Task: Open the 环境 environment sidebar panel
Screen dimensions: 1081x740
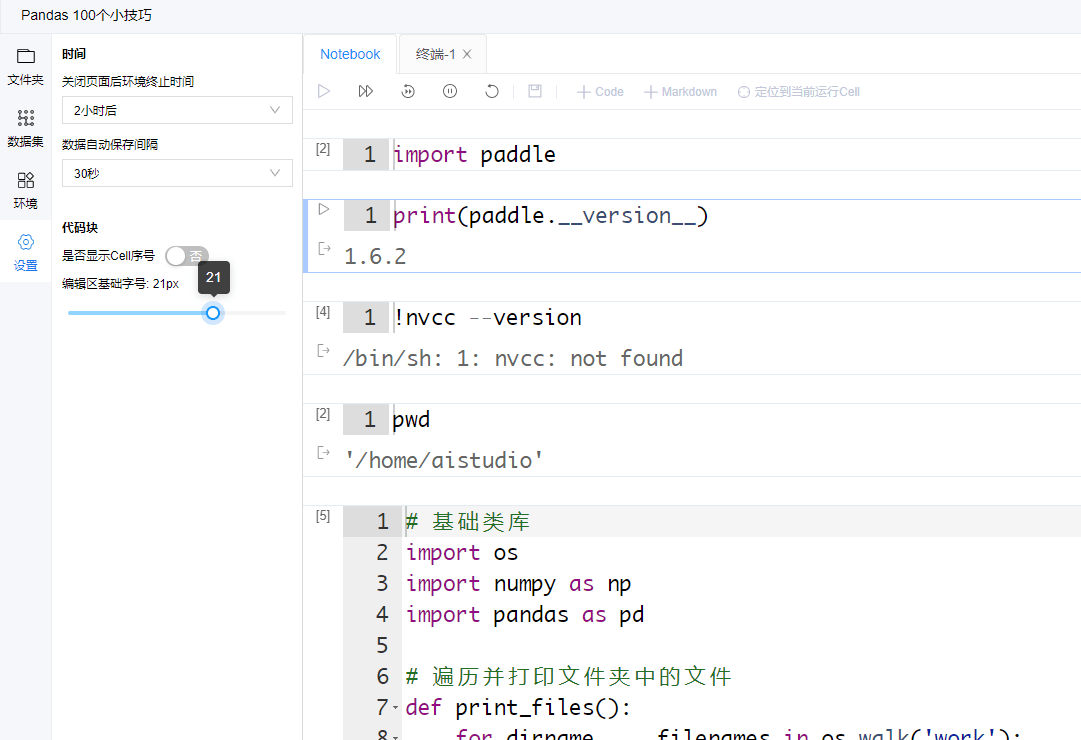Action: tap(25, 190)
